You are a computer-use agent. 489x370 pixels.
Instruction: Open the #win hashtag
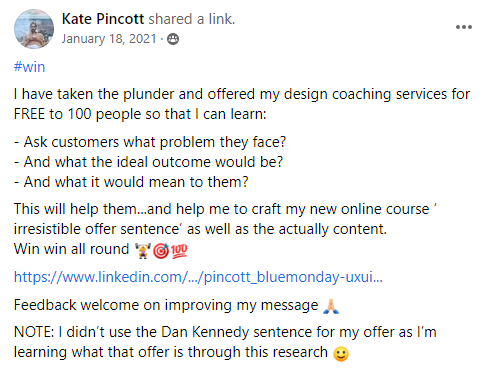pos(29,67)
